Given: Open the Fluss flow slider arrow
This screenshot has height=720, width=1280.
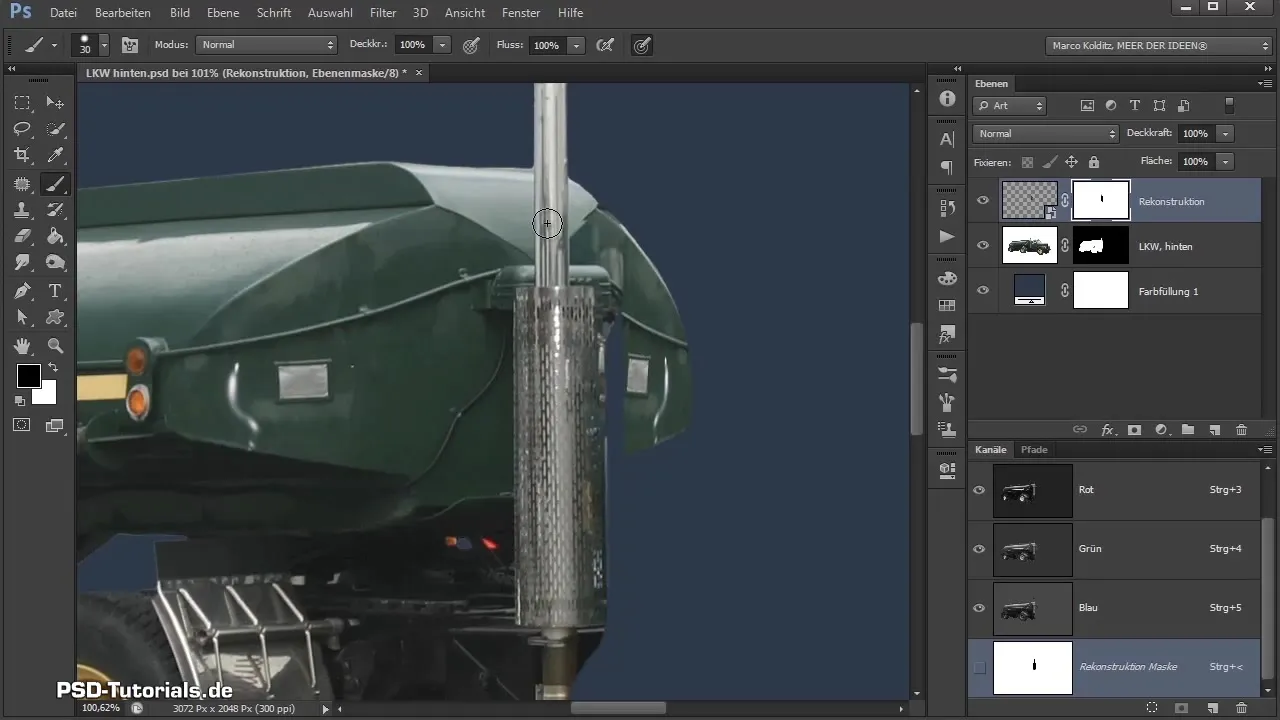Looking at the screenshot, I should [x=576, y=45].
